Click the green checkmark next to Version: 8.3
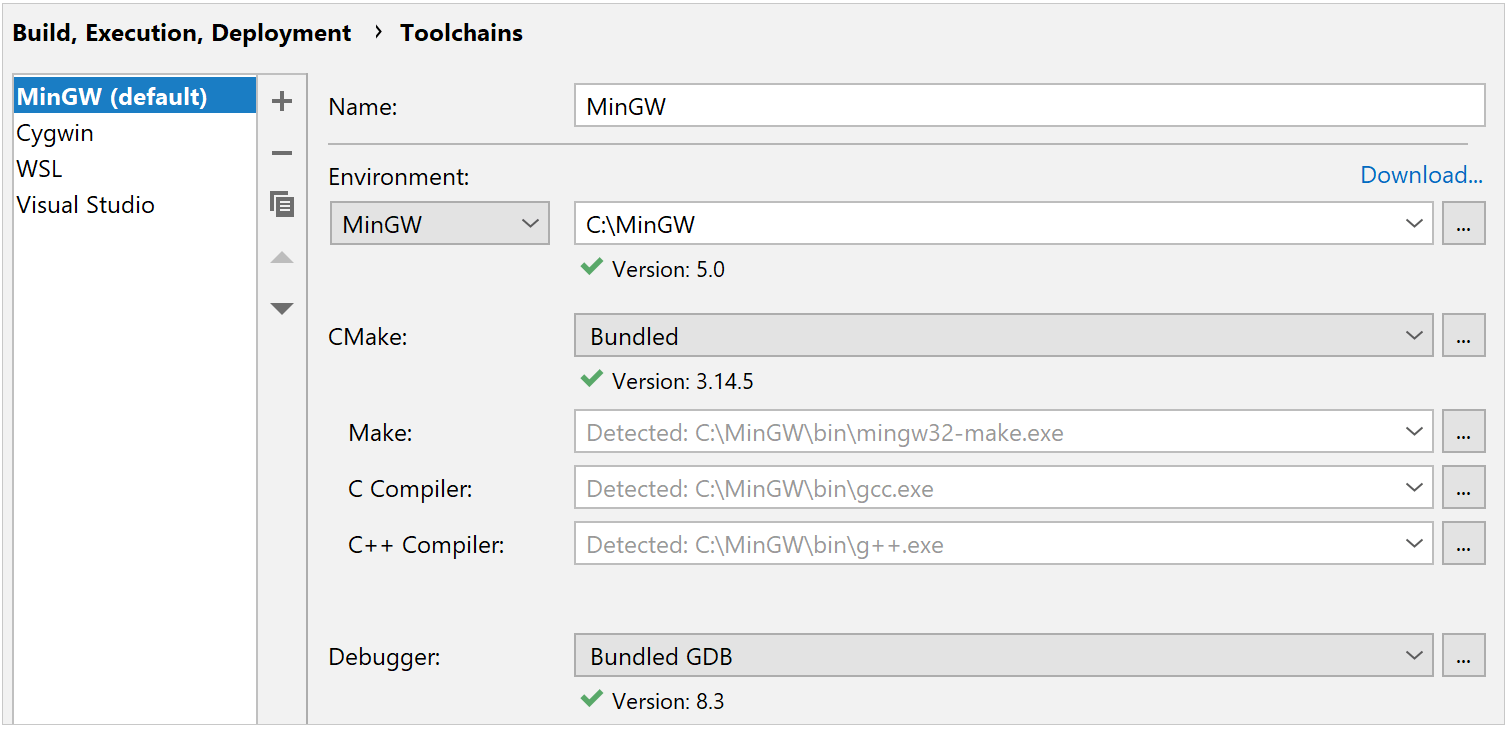Screen dimensions: 1509x729 (592, 699)
